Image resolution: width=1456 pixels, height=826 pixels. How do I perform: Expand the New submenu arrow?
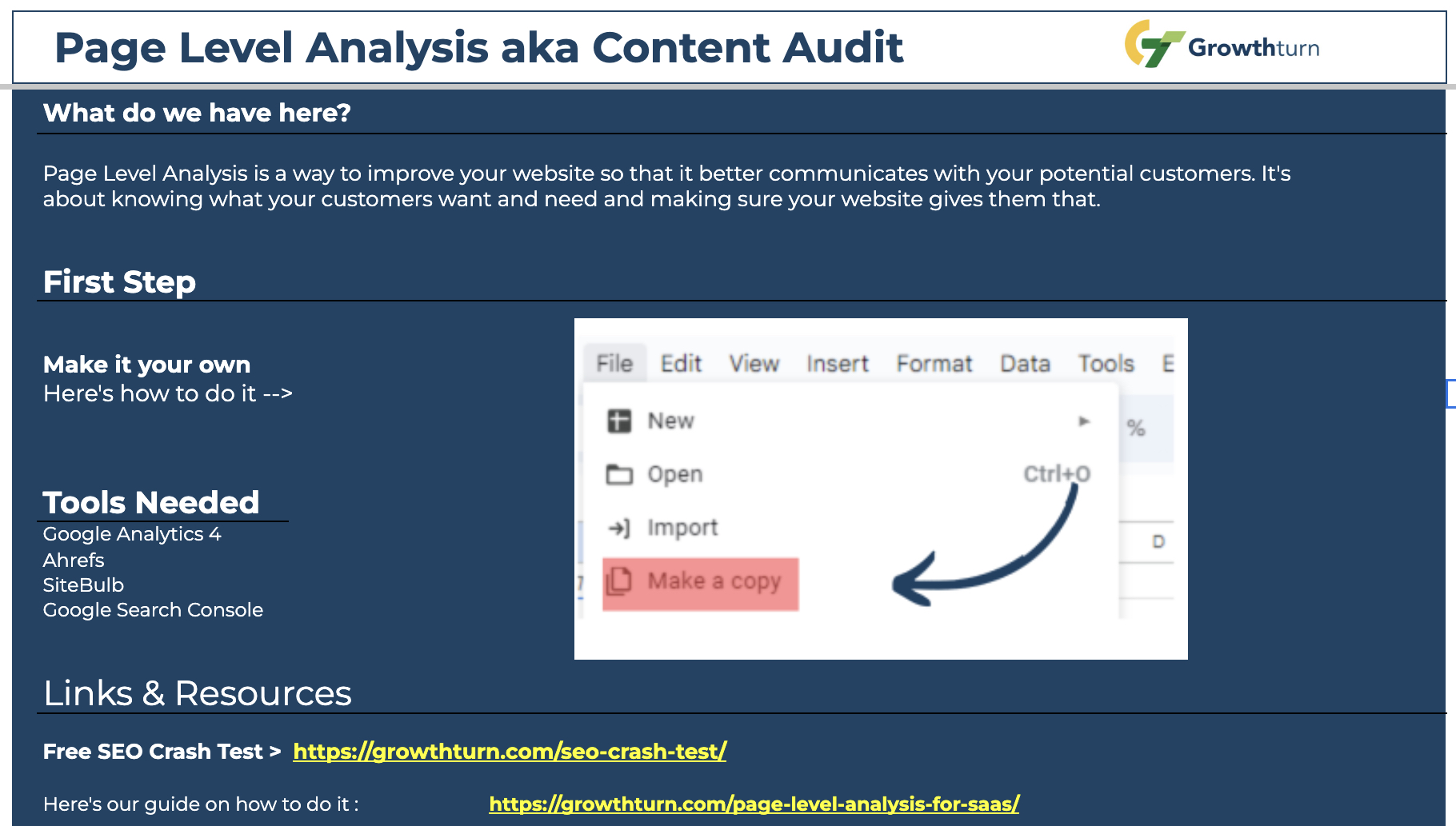1086,420
